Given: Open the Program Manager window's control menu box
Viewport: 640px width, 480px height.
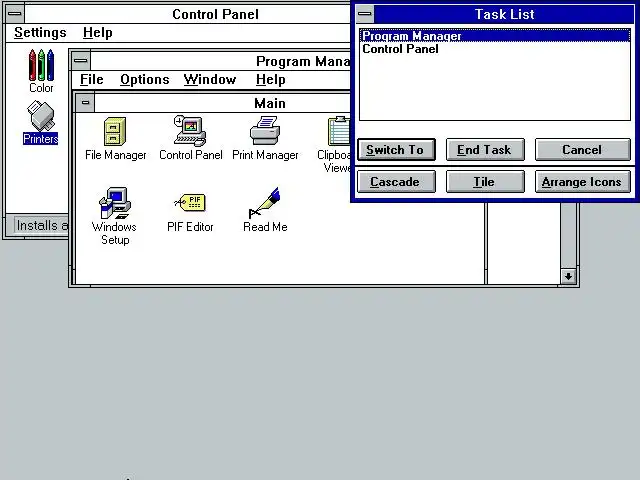Looking at the screenshot, I should coord(81,61).
